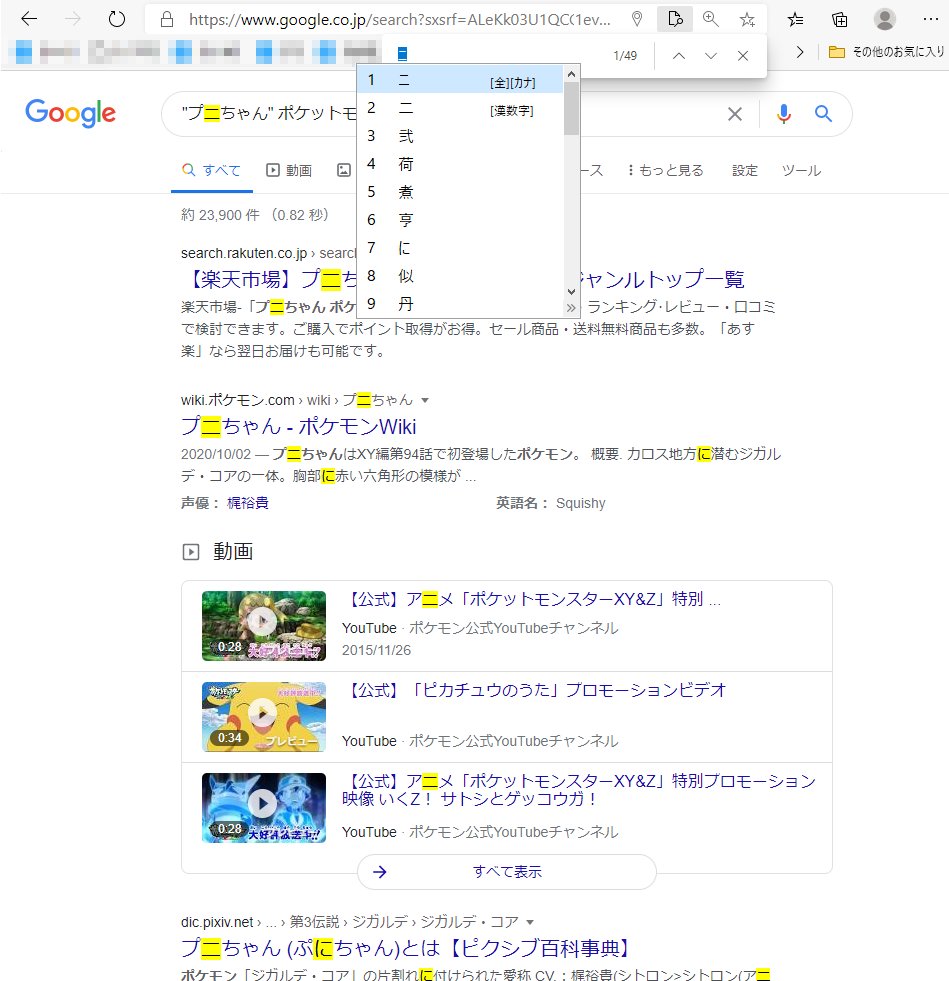Click the browser forward arrow
Screen dimensions: 949x981
point(73,19)
